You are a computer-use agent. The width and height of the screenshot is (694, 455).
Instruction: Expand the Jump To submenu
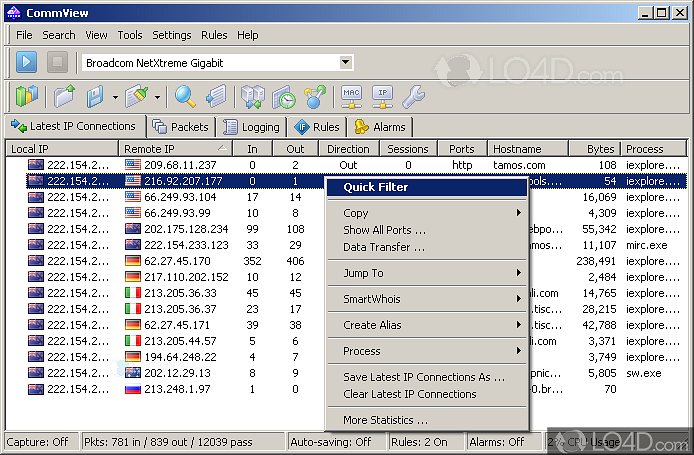(427, 273)
